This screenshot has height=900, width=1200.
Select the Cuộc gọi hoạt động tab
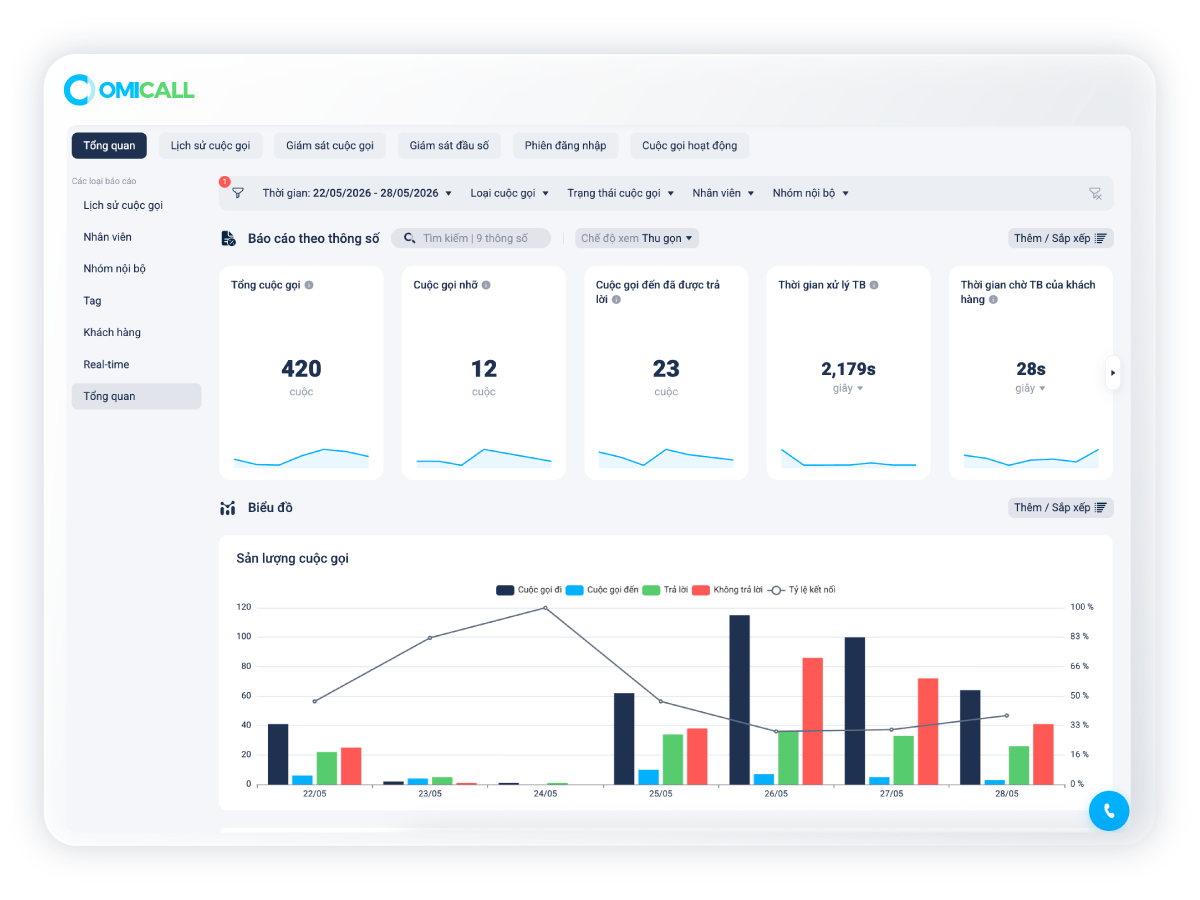click(690, 146)
